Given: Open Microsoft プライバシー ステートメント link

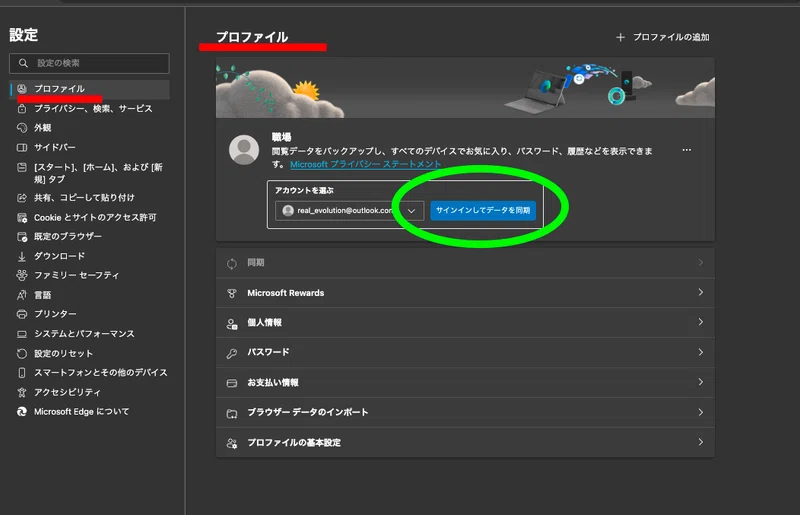Looking at the screenshot, I should point(365,164).
